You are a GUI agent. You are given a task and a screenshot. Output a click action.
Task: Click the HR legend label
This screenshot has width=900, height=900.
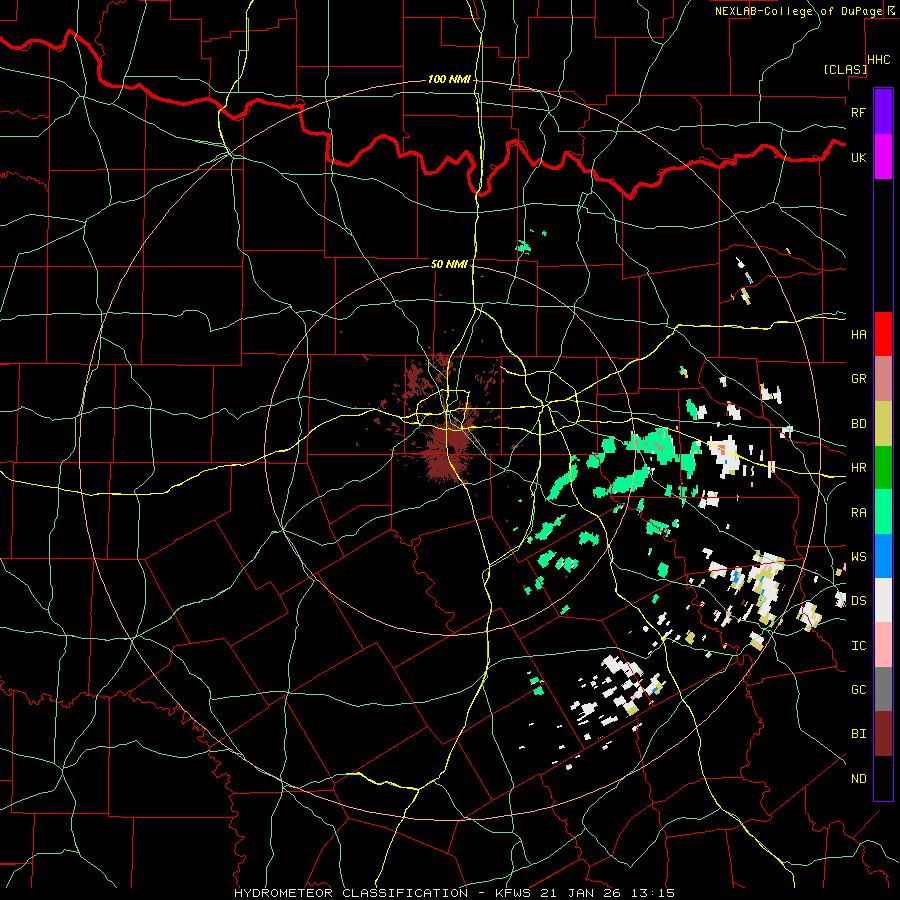tap(858, 468)
